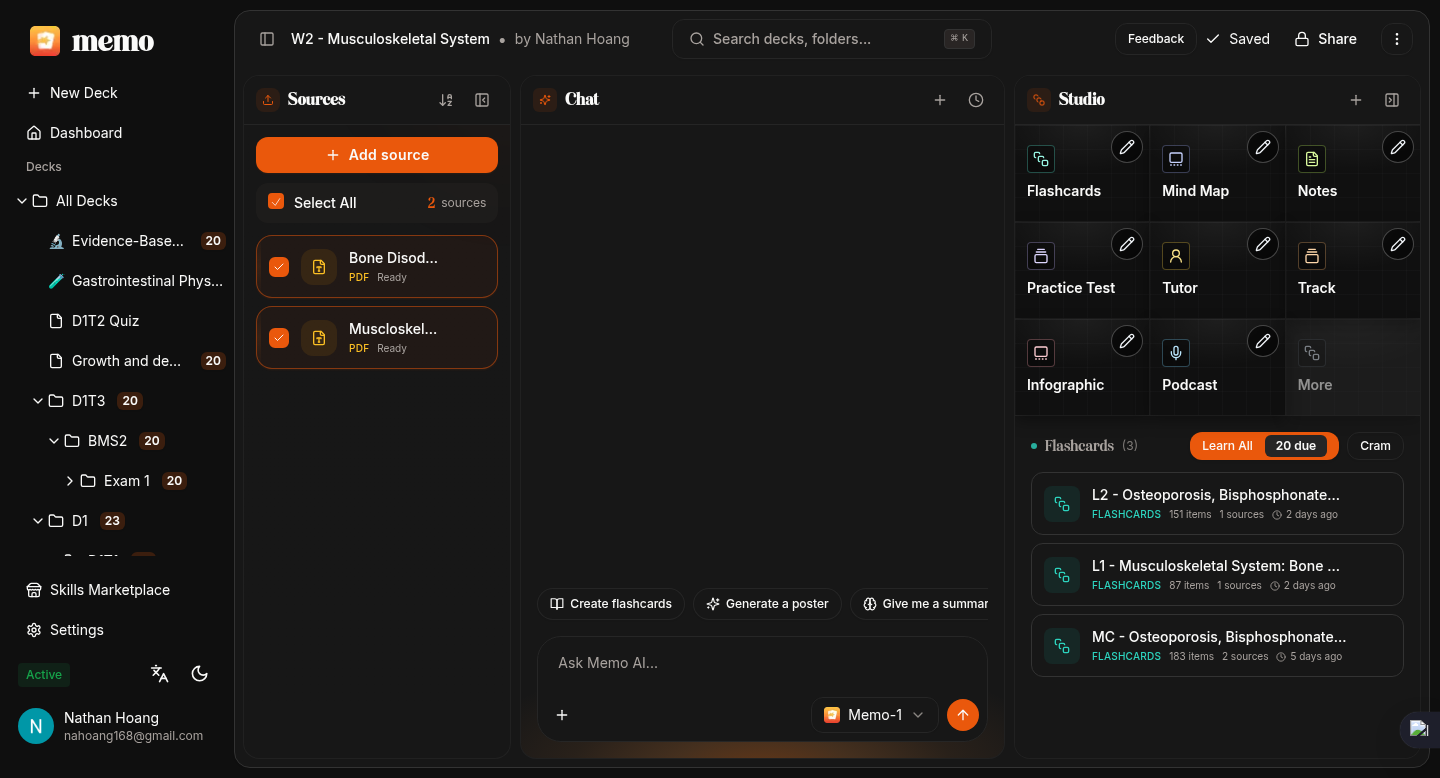Viewport: 1440px width, 778px height.
Task: Expand the Exam 1 folder
Action: [70, 481]
